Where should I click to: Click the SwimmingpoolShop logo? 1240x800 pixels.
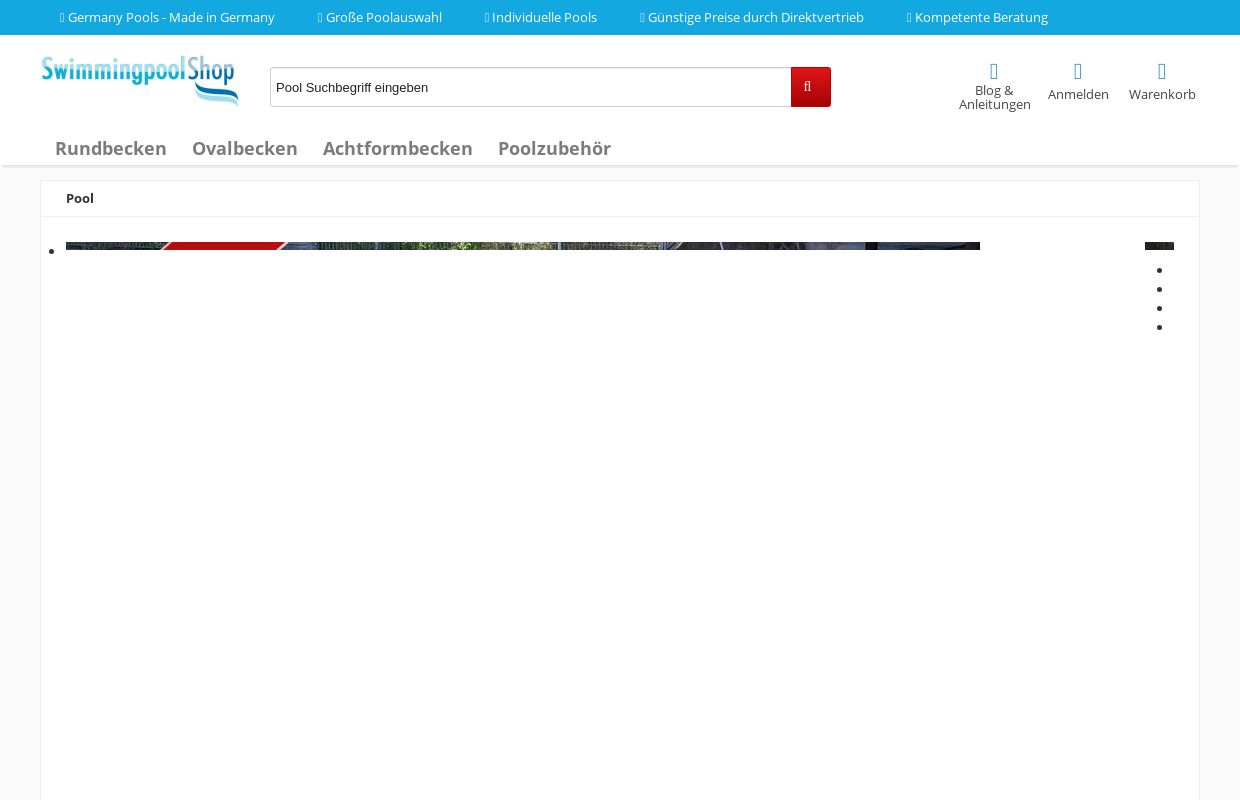(140, 80)
